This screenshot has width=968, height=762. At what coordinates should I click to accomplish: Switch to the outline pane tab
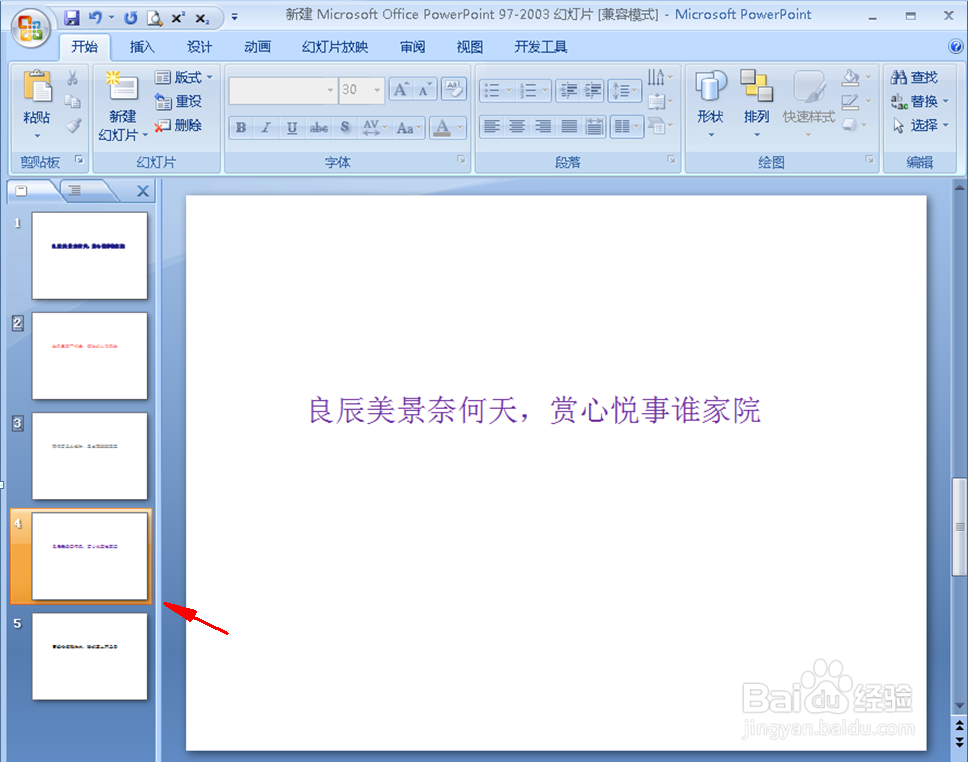point(75,190)
